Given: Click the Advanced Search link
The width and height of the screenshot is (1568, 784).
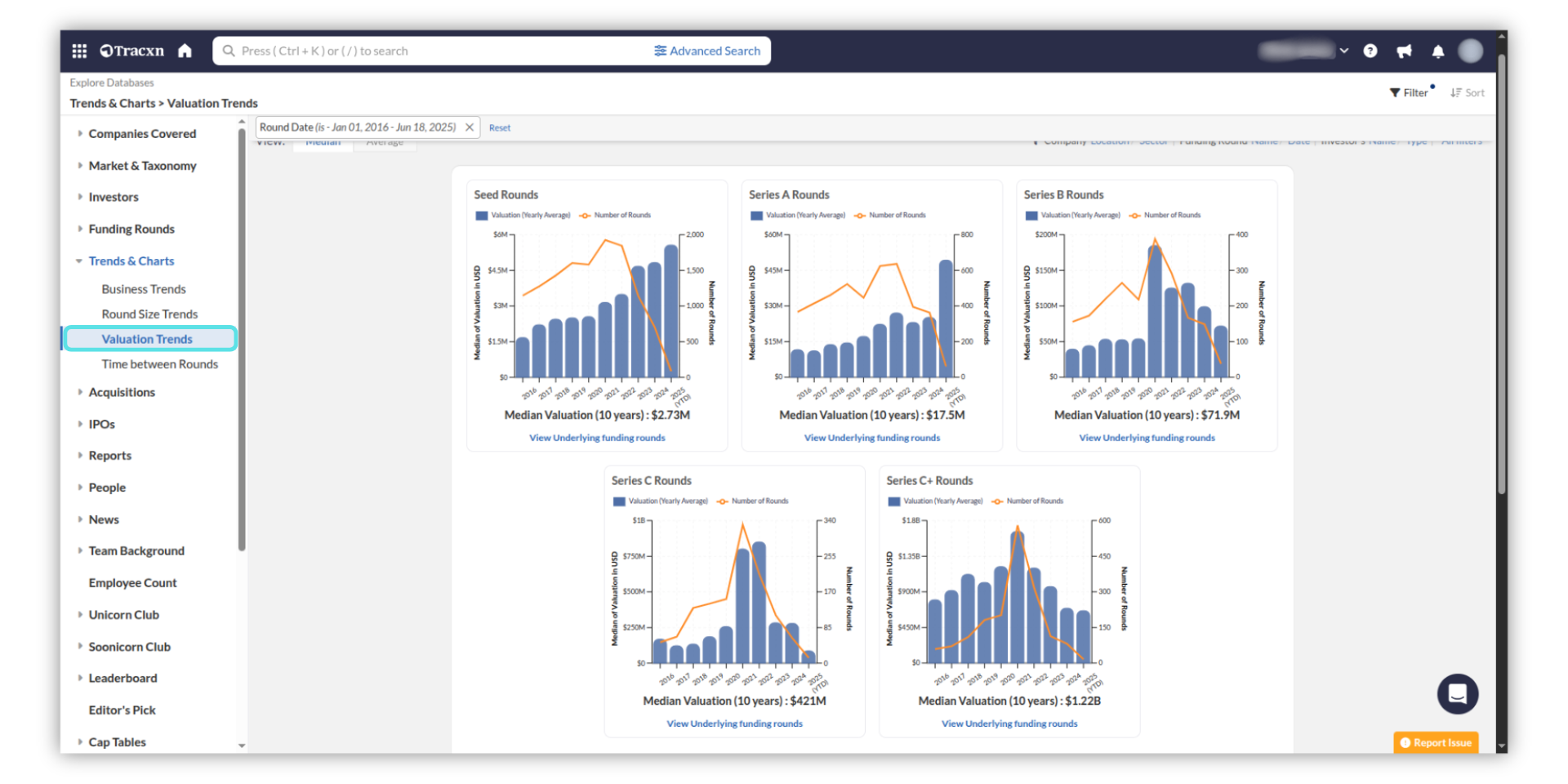Looking at the screenshot, I should pos(707,51).
